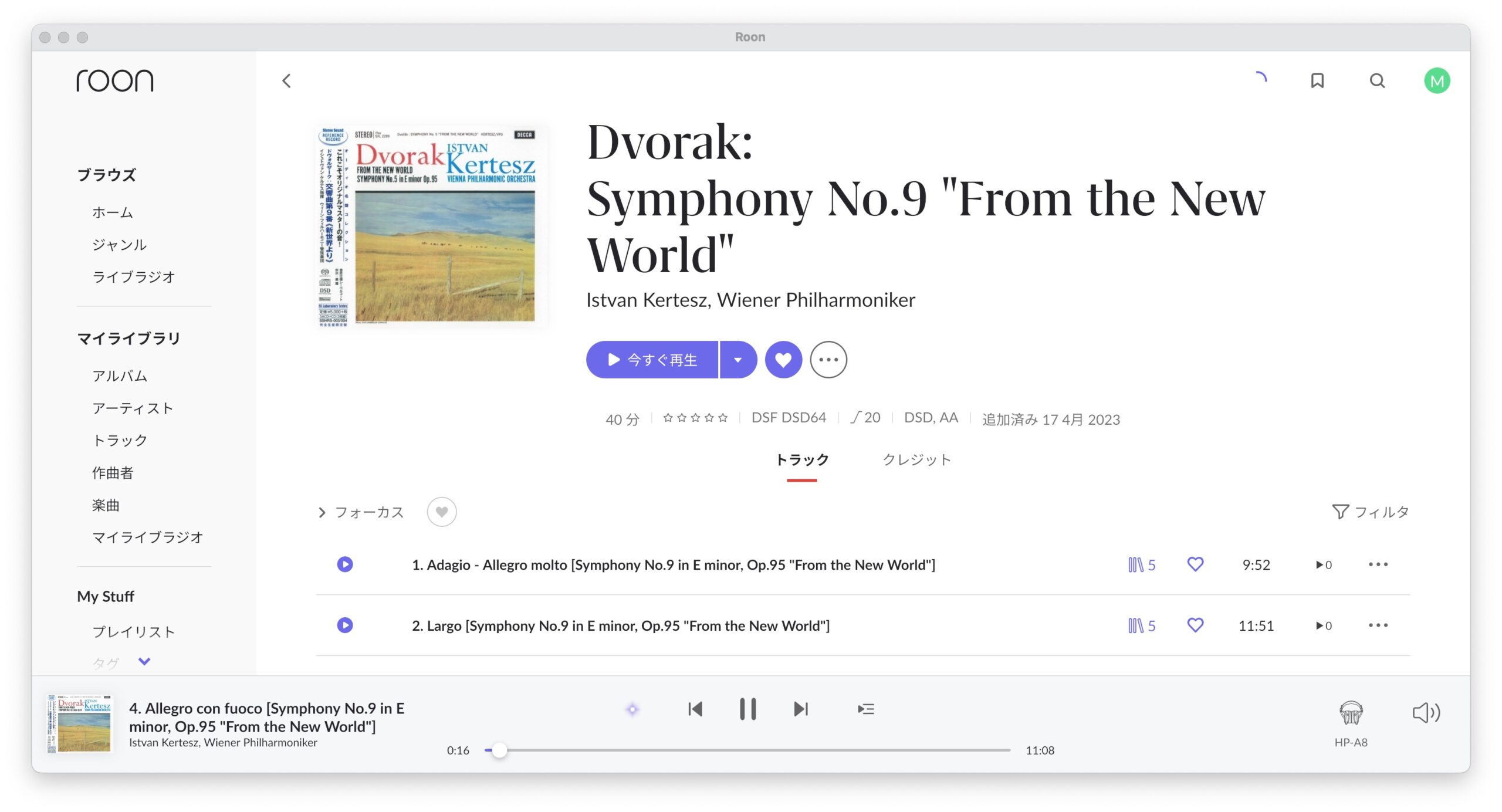Open ホーム in the sidebar

tap(113, 212)
